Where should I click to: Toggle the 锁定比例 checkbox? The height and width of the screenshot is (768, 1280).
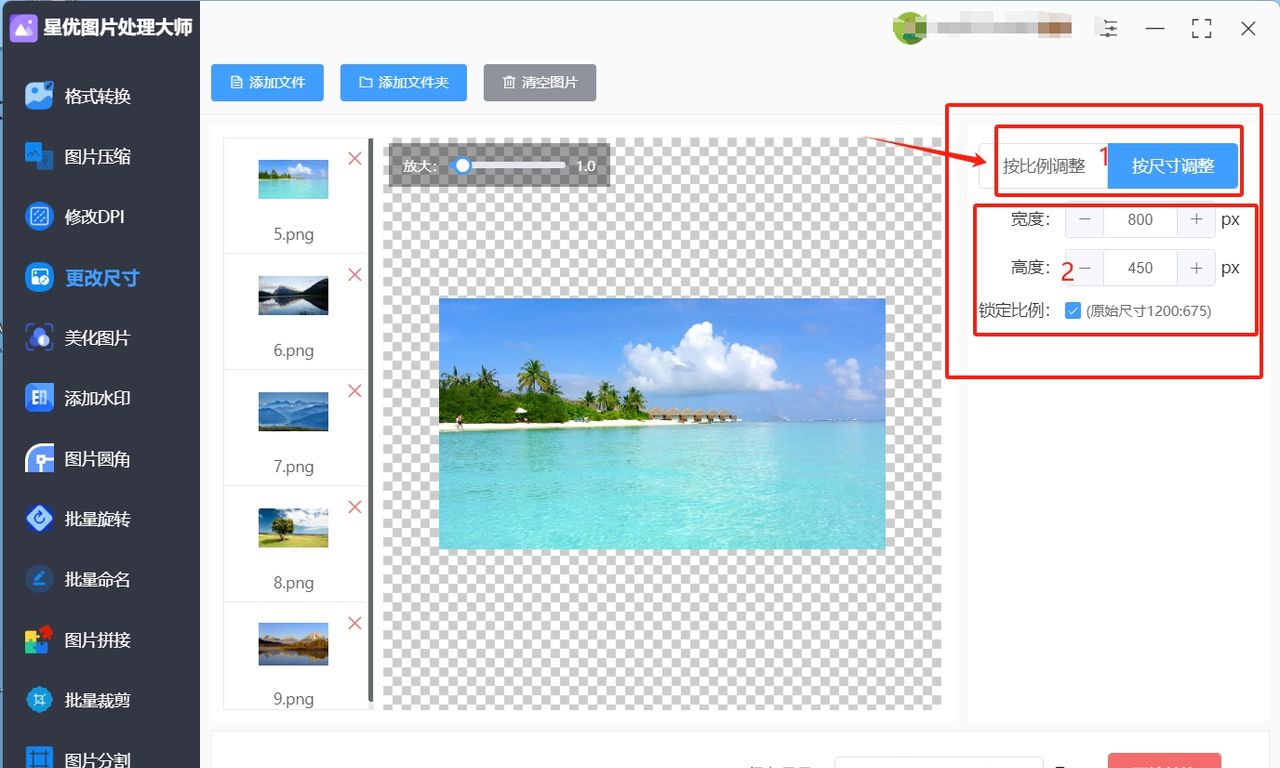pos(1073,311)
